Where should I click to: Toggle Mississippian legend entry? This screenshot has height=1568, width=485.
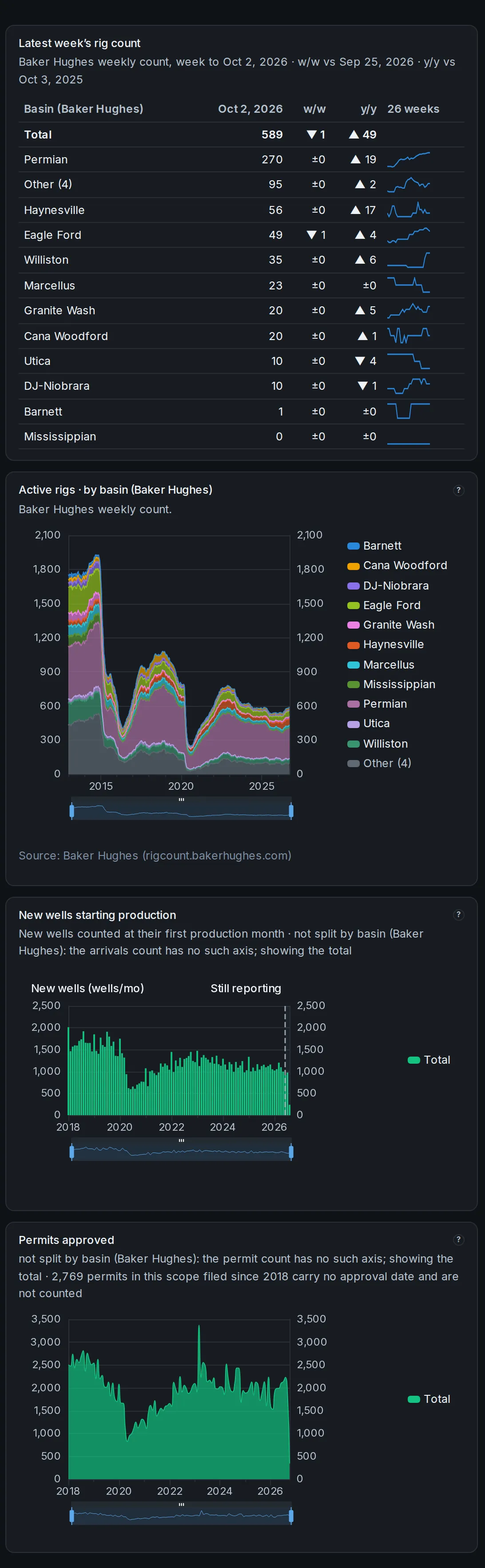(x=390, y=684)
